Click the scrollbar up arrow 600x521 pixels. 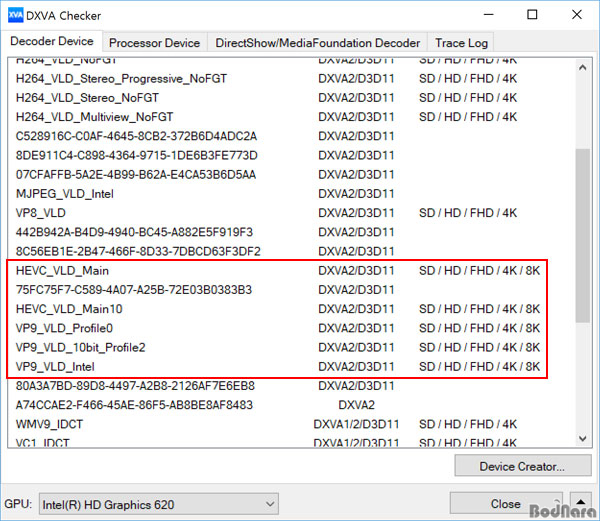click(x=583, y=66)
